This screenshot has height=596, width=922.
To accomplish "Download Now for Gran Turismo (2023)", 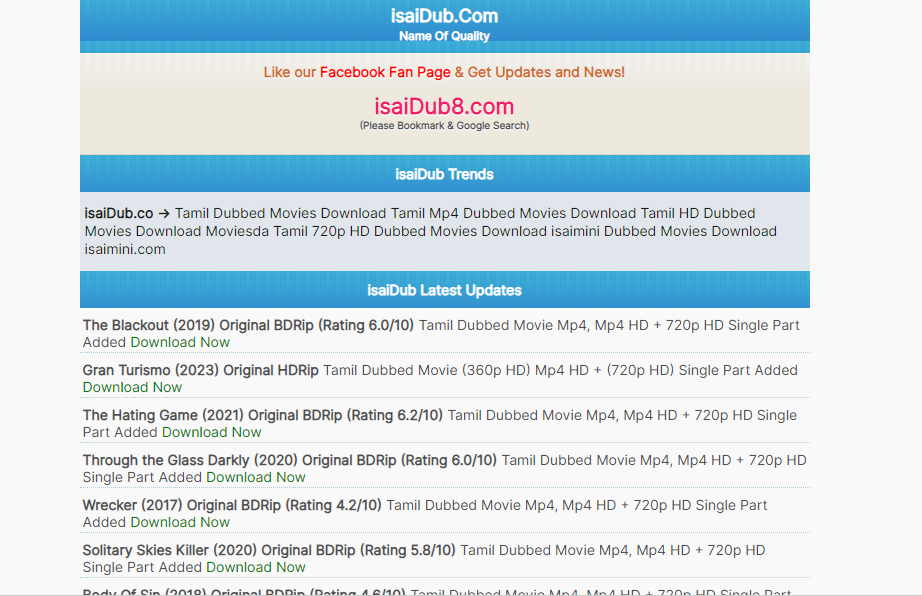I will click(x=132, y=387).
